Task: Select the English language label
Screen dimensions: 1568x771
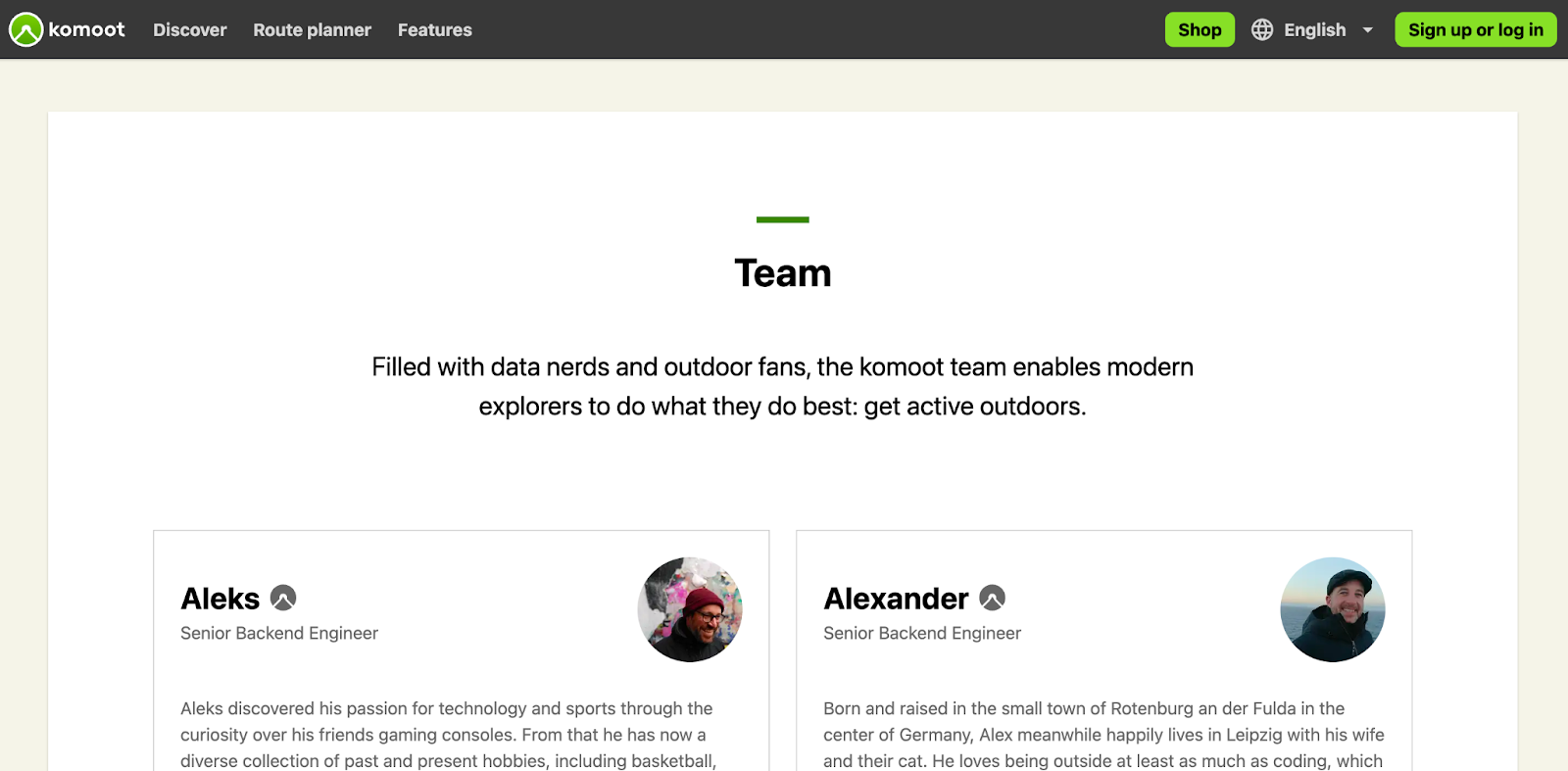Action: 1314,30
